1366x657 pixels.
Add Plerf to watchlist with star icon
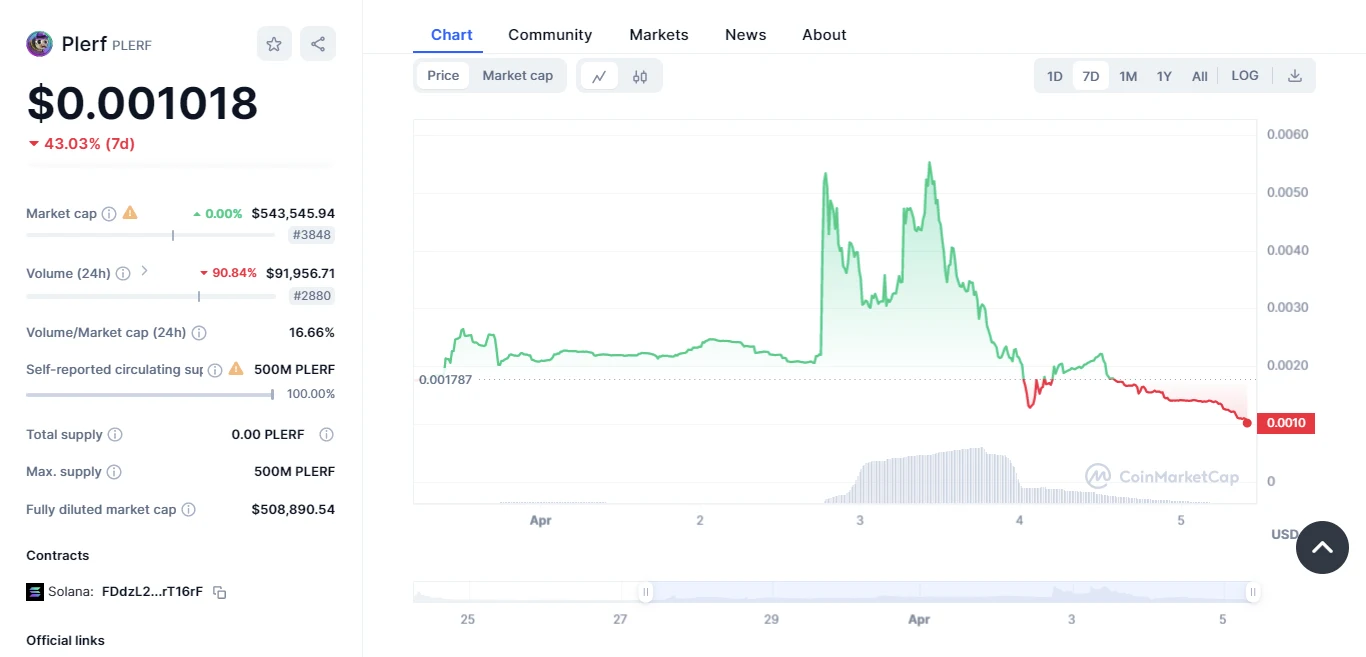274,44
